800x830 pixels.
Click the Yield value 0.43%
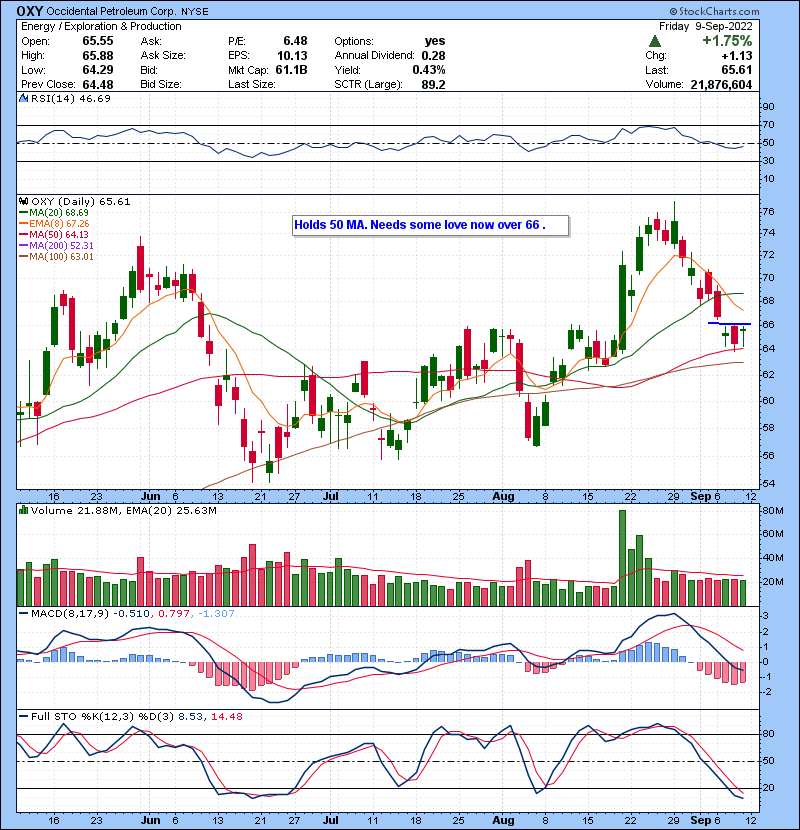429,70
